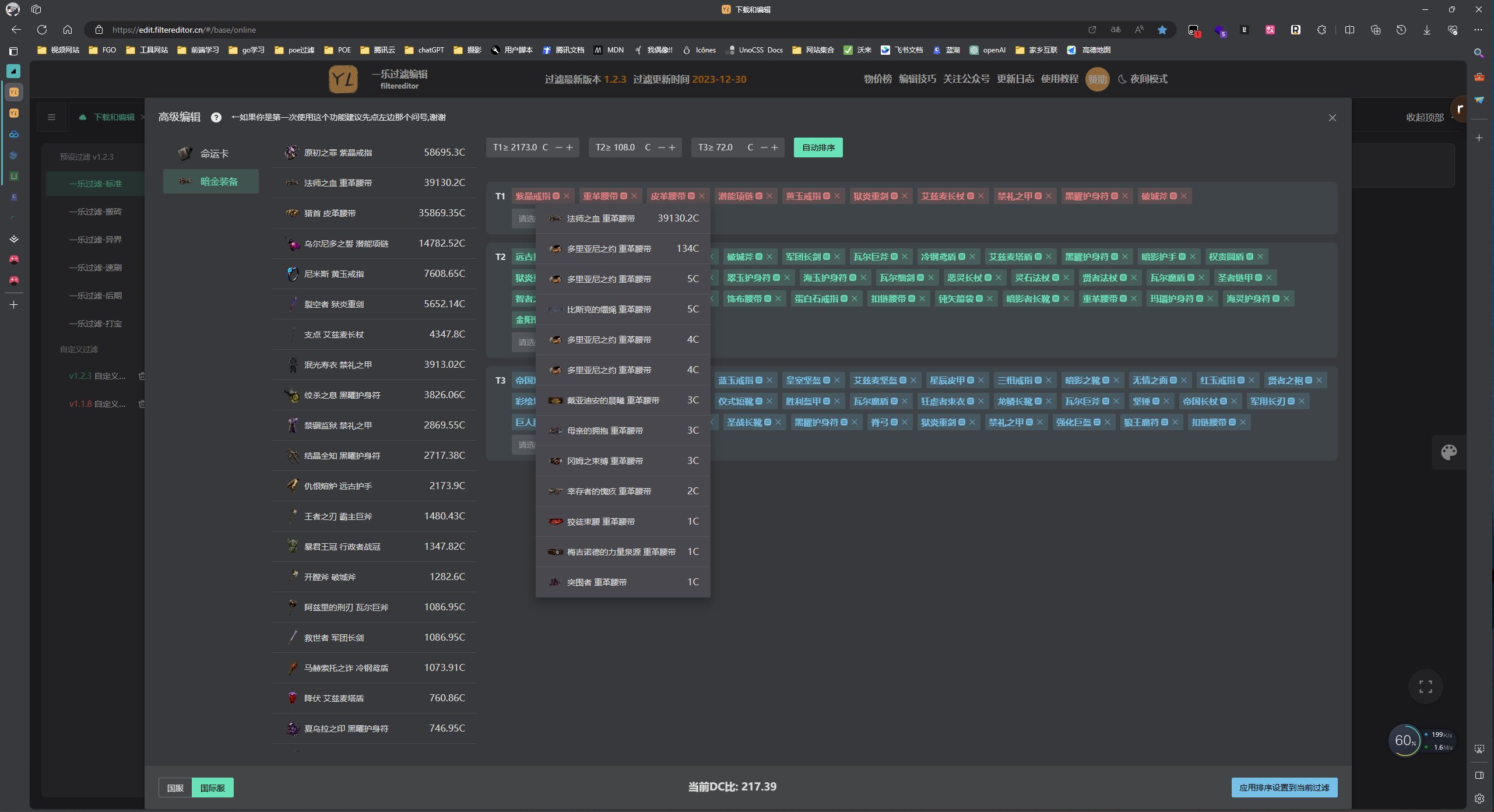Click the 赞助 sponsor badge

click(1097, 79)
